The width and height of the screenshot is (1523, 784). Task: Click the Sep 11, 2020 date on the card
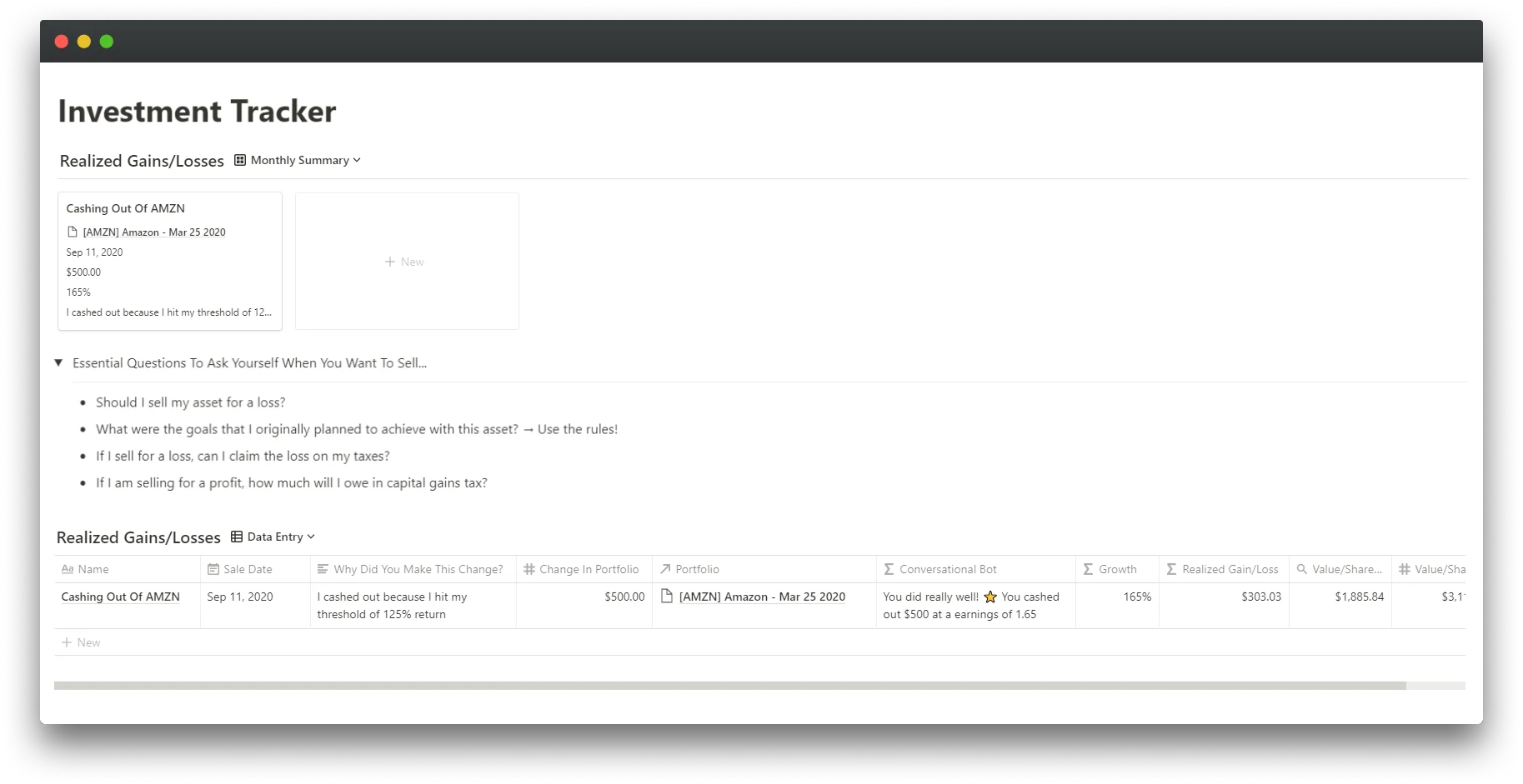[94, 252]
